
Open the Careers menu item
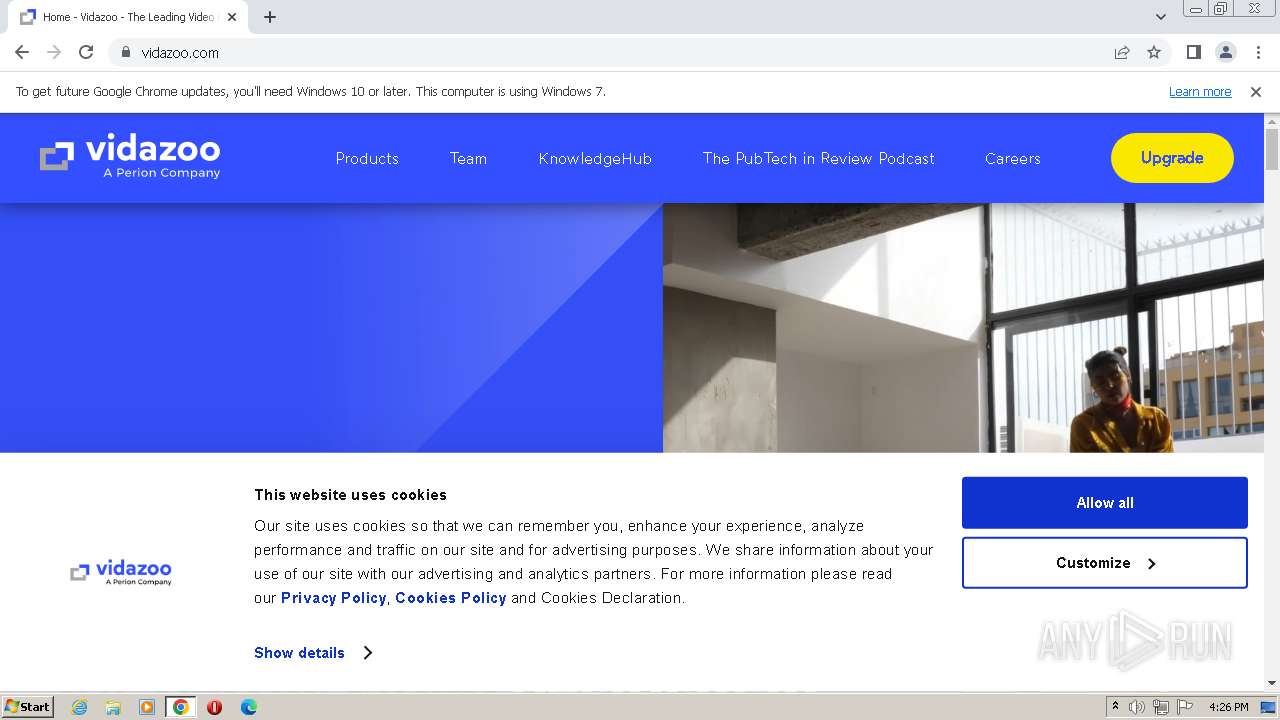pos(1012,158)
